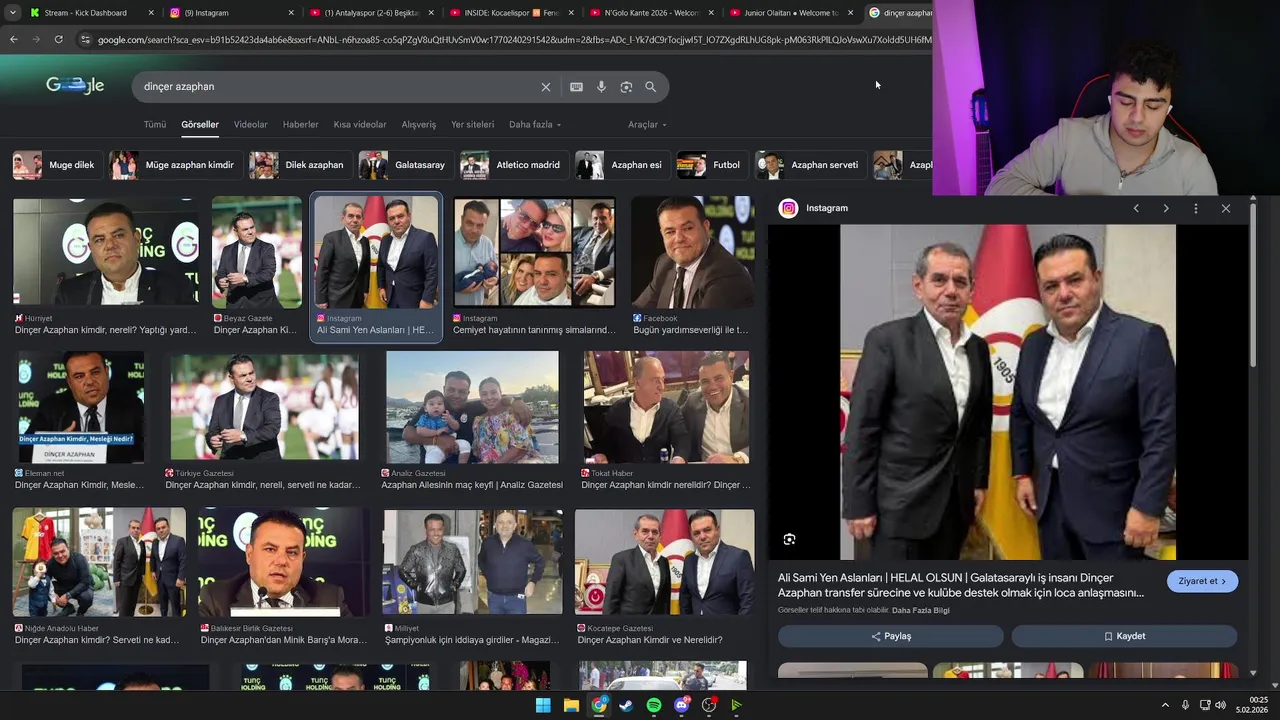Open 'Daha Fazla Bilgi' copyright link
The image size is (1280, 720).
[920, 610]
